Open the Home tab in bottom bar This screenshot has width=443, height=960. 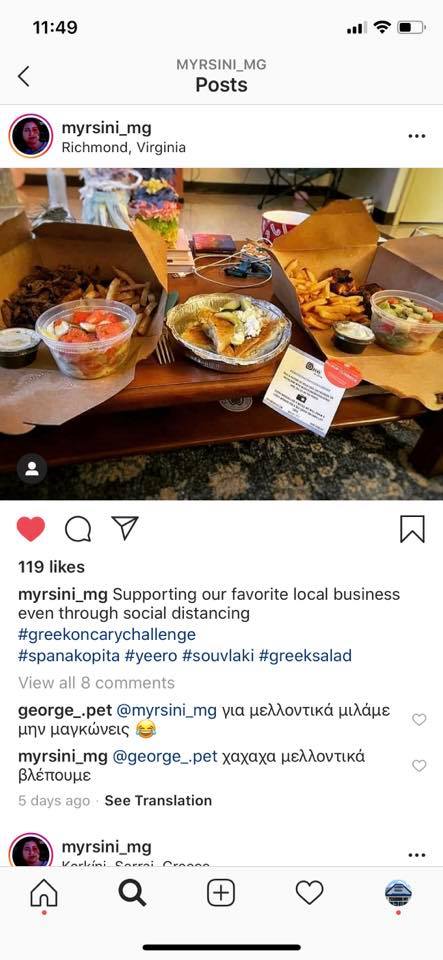(x=44, y=894)
